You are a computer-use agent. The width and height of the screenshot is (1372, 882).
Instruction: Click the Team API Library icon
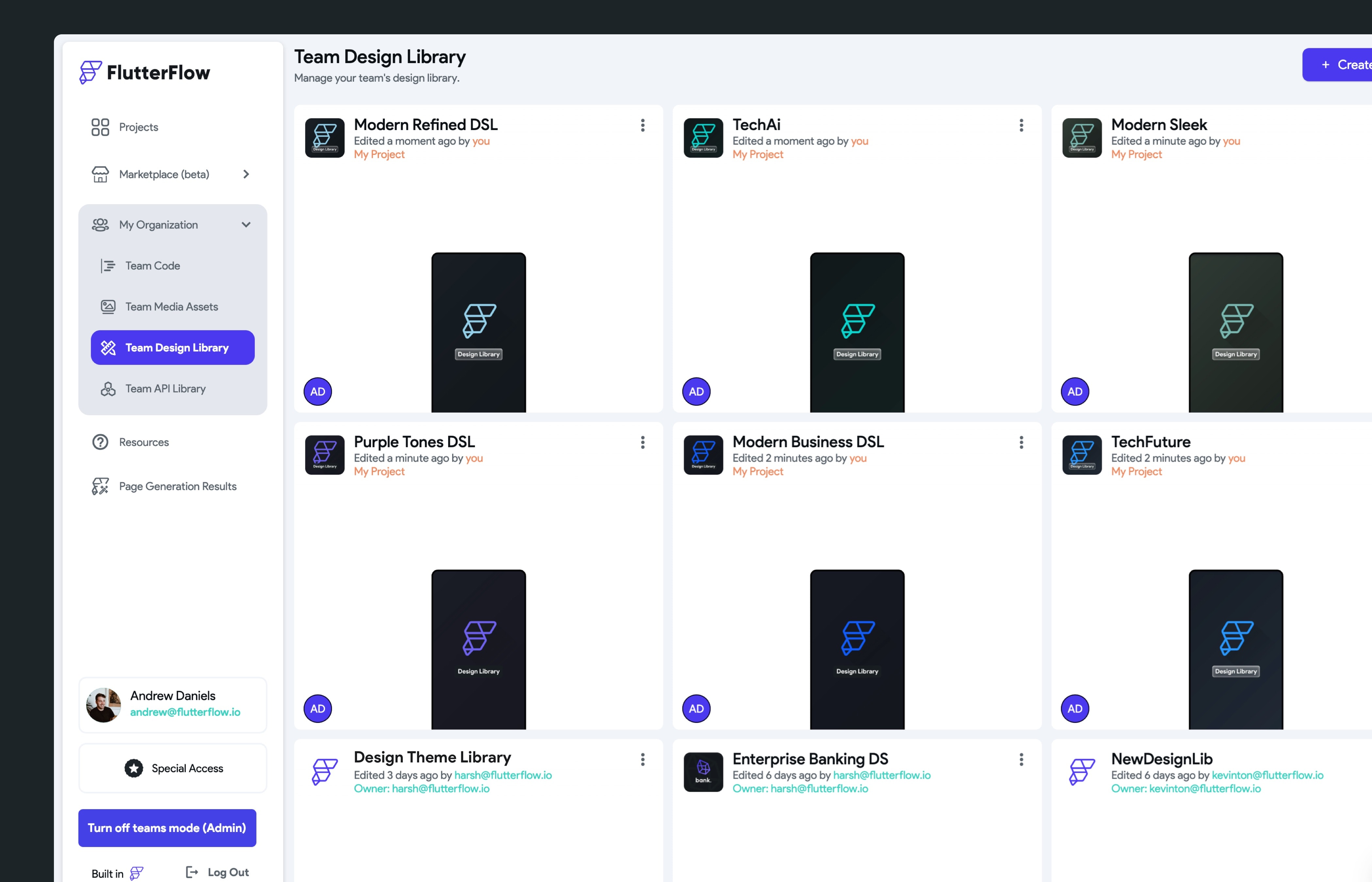[x=108, y=389]
